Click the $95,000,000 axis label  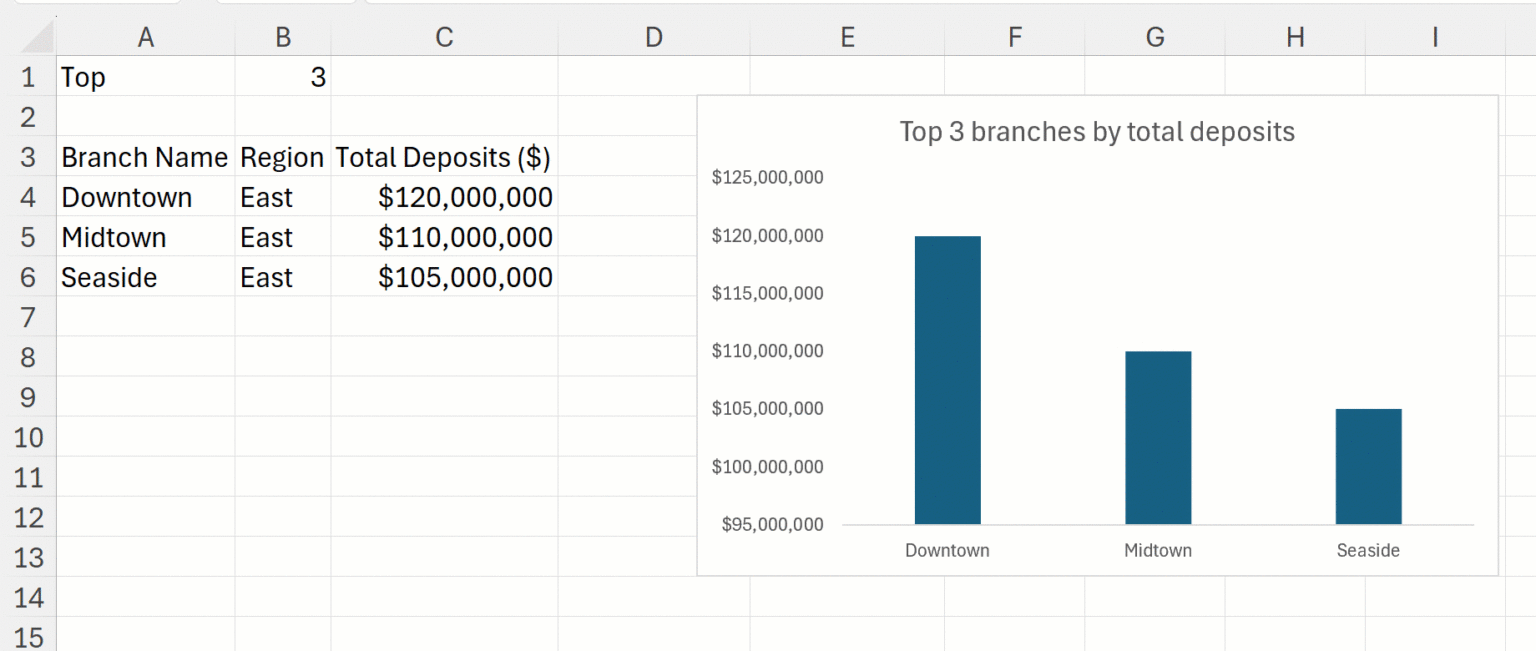773,524
